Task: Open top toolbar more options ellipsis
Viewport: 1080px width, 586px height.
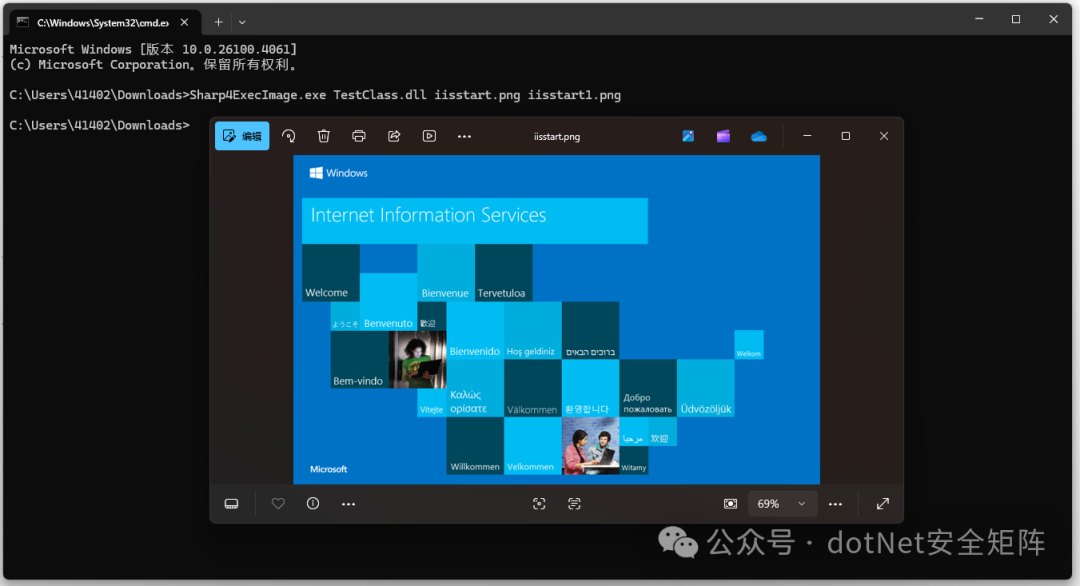Action: 464,136
